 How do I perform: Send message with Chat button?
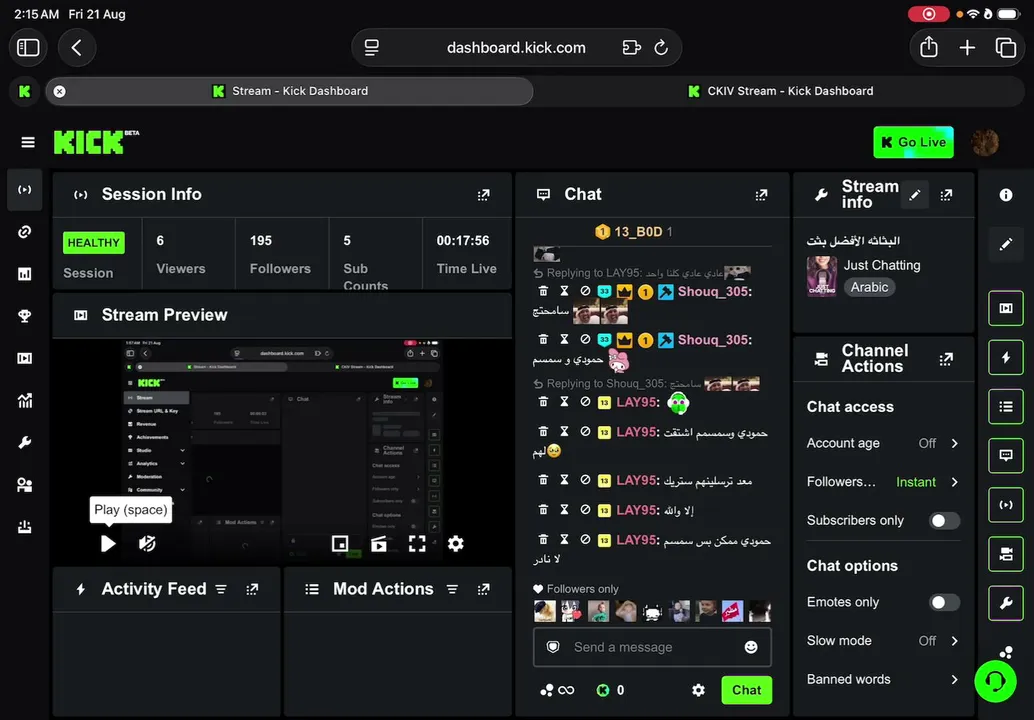(x=746, y=690)
